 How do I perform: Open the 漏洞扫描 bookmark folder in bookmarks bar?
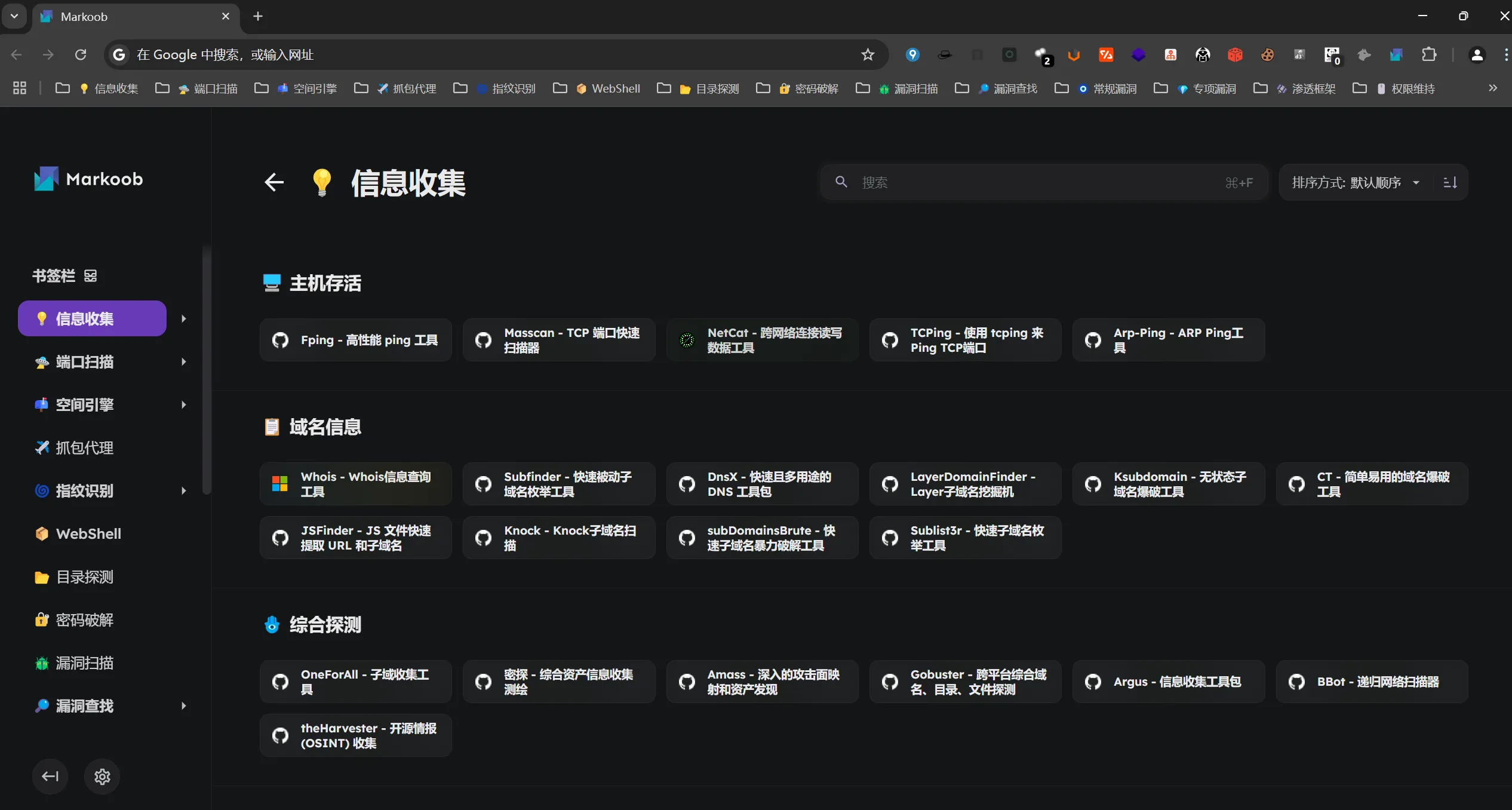point(897,88)
